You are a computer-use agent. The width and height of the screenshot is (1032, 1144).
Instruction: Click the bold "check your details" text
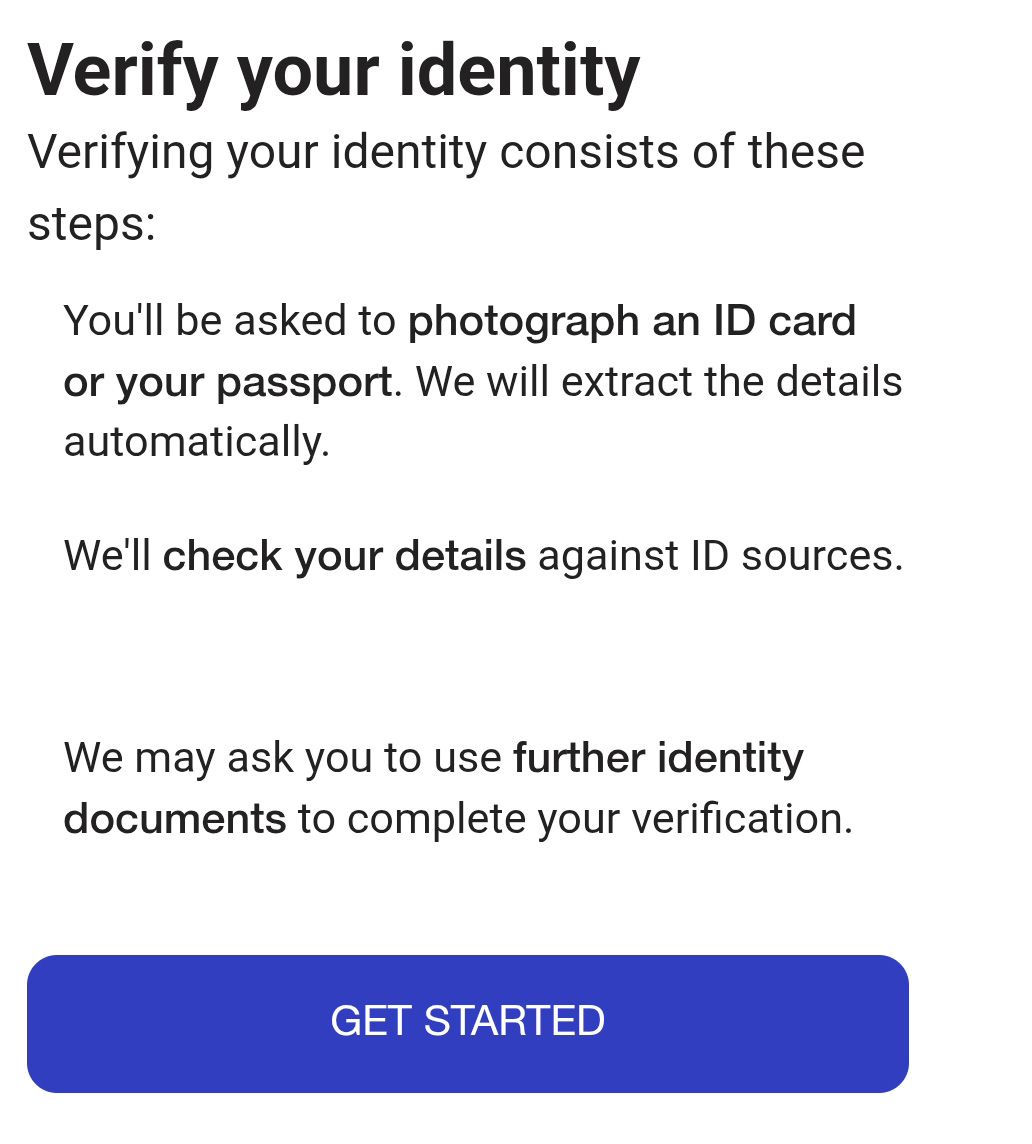[344, 556]
